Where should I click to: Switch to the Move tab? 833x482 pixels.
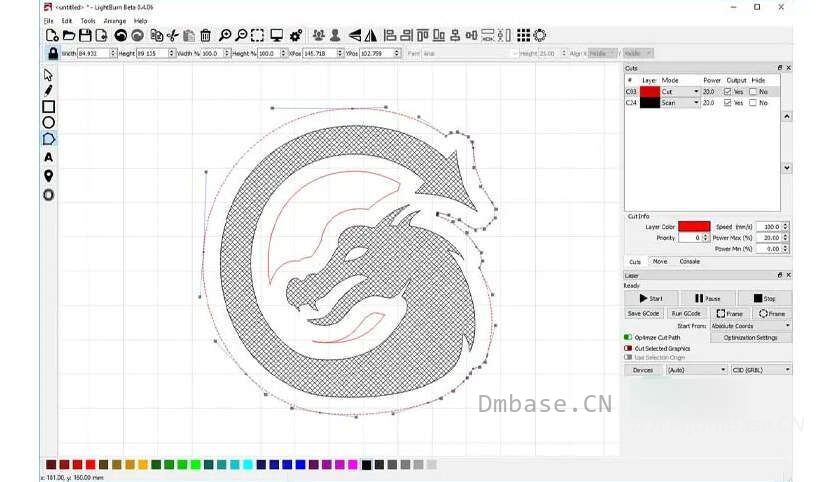[660, 261]
